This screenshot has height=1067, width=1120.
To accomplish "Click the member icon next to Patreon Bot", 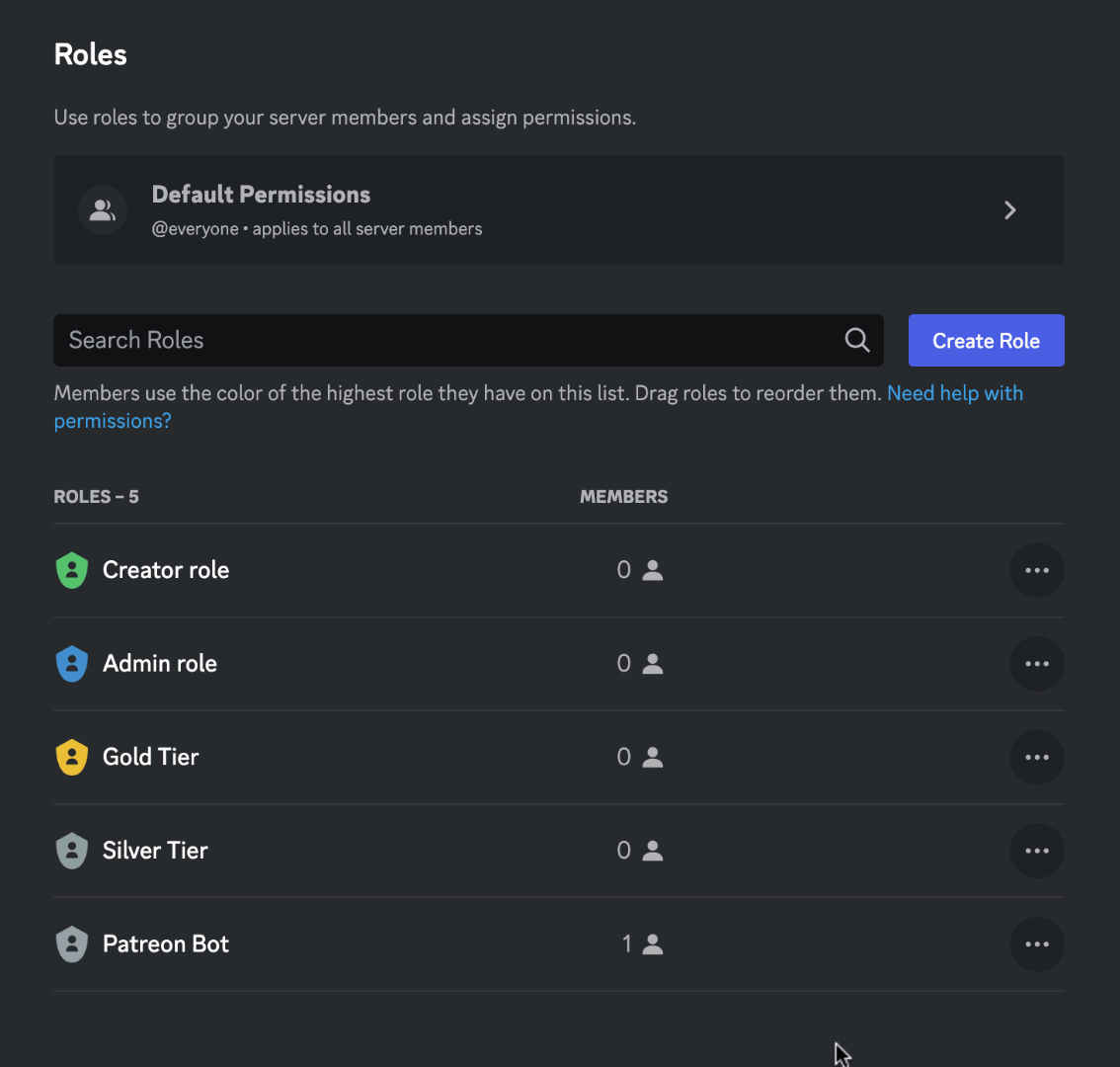I will click(651, 944).
